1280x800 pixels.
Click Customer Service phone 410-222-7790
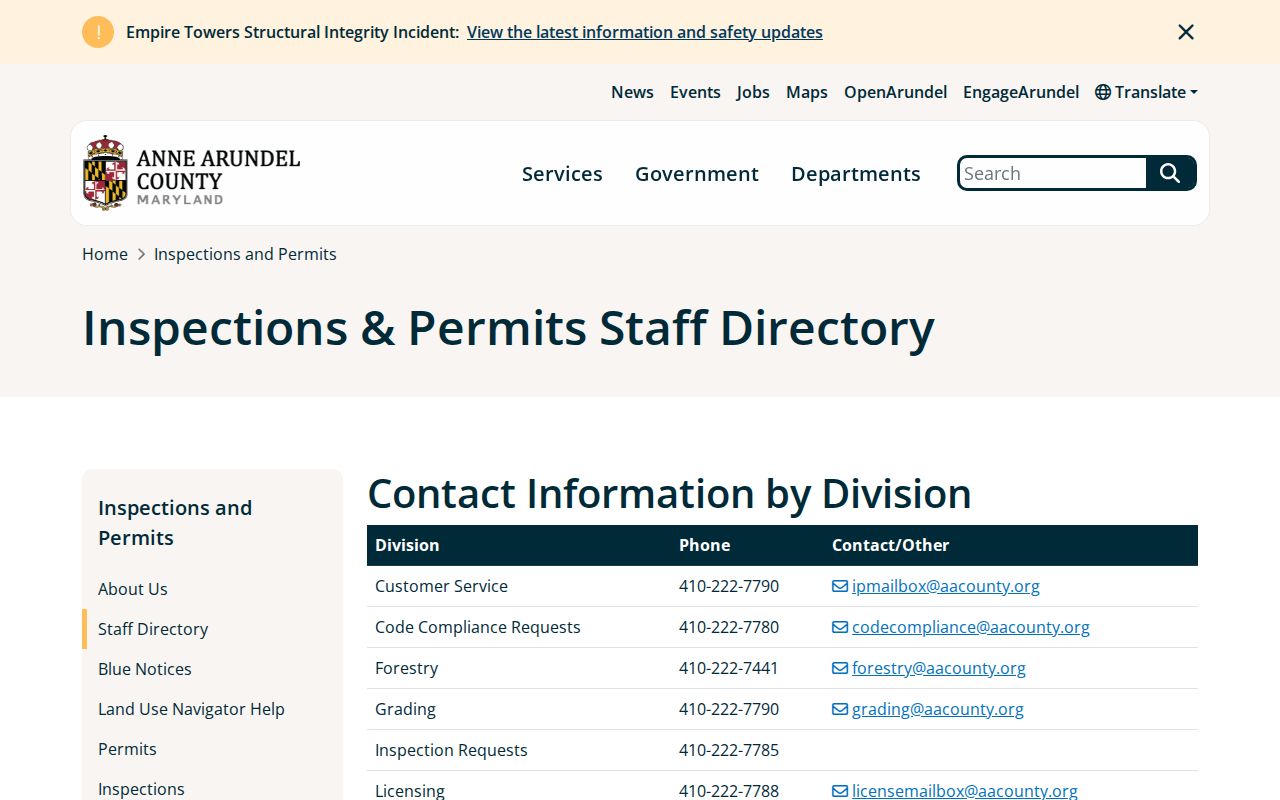729,586
